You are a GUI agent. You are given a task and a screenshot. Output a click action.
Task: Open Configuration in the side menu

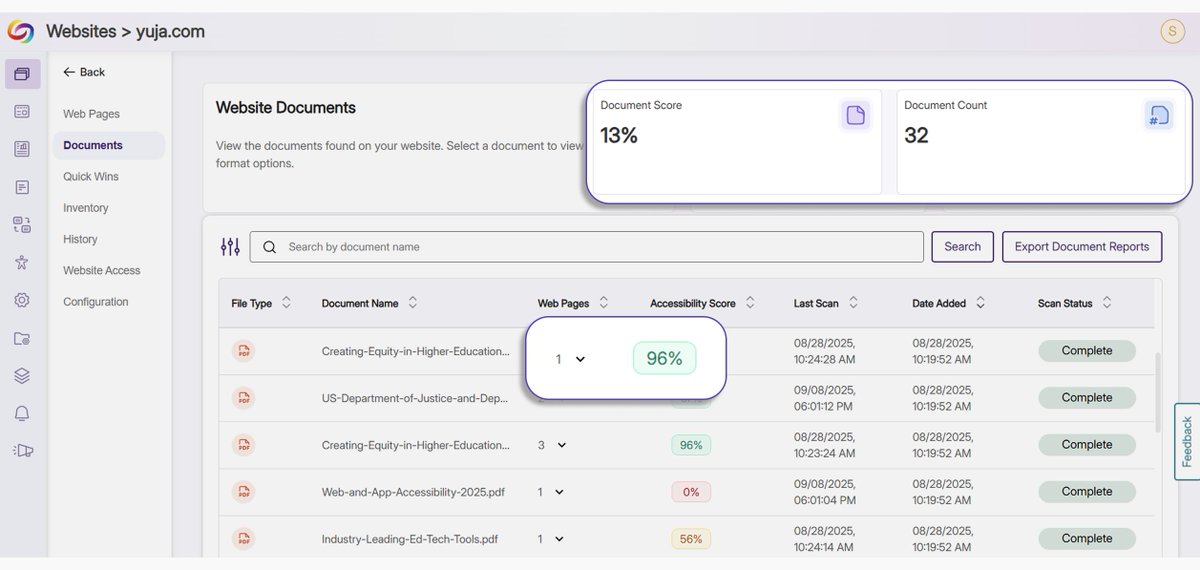pyautogui.click(x=96, y=302)
